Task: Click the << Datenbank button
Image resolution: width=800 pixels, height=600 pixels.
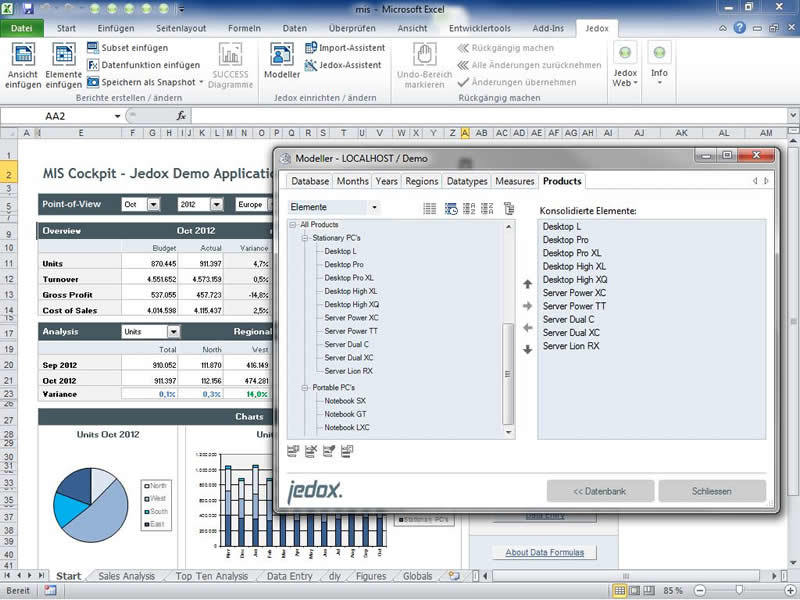Action: pos(600,491)
